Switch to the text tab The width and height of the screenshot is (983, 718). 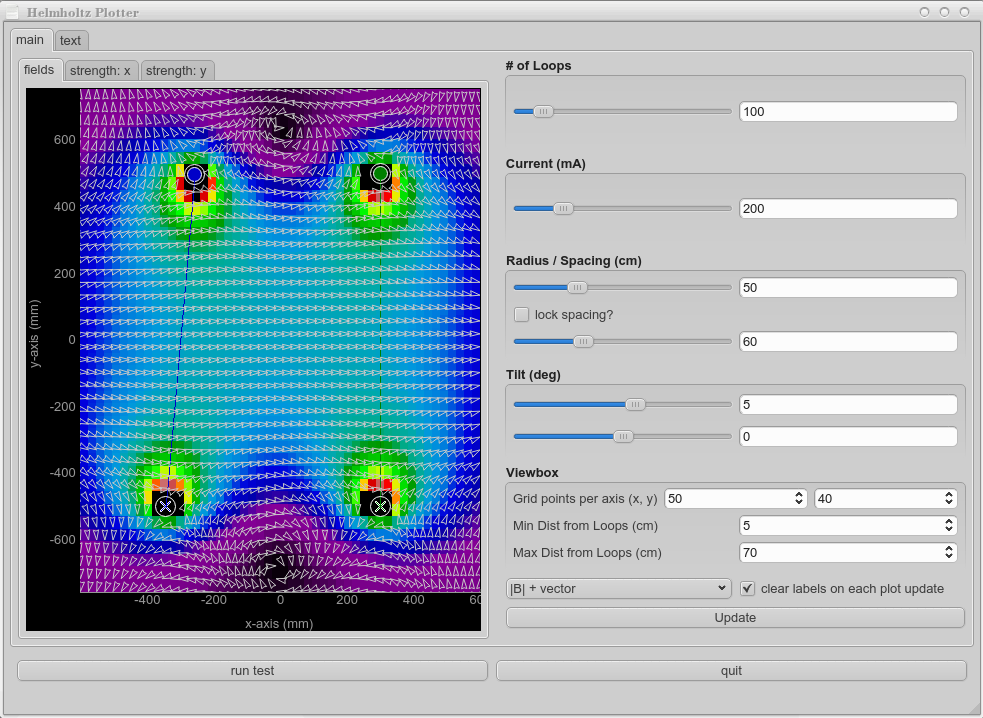coord(70,40)
